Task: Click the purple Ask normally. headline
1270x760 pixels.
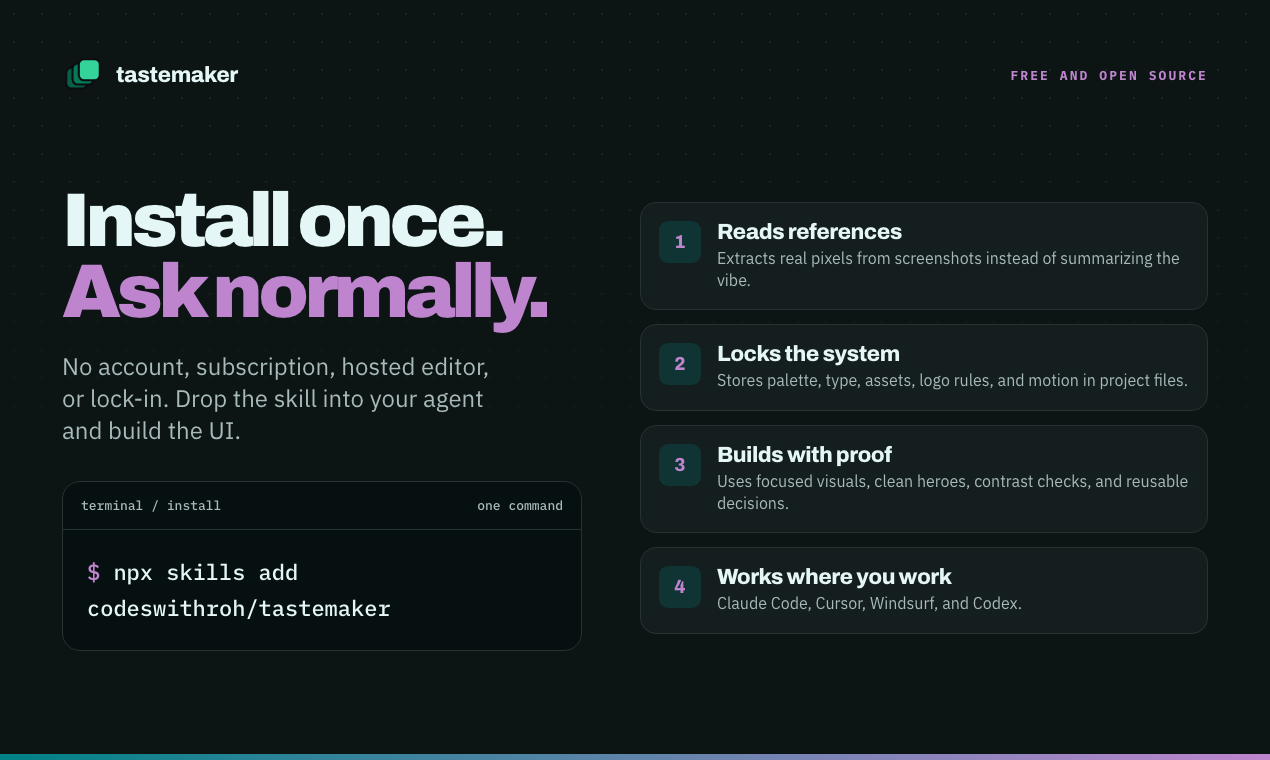Action: (306, 291)
